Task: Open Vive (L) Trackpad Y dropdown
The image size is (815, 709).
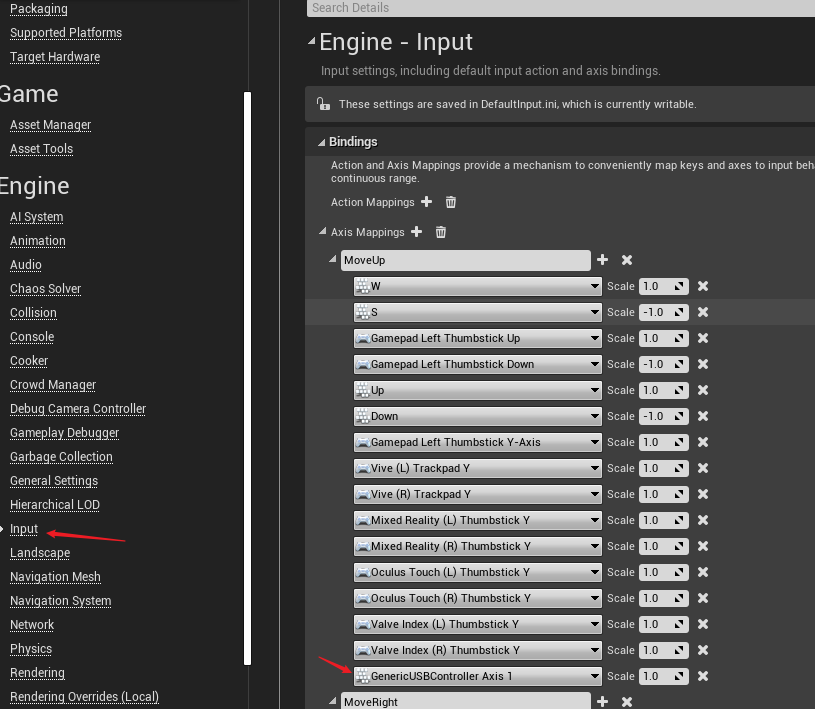Action: pos(478,468)
